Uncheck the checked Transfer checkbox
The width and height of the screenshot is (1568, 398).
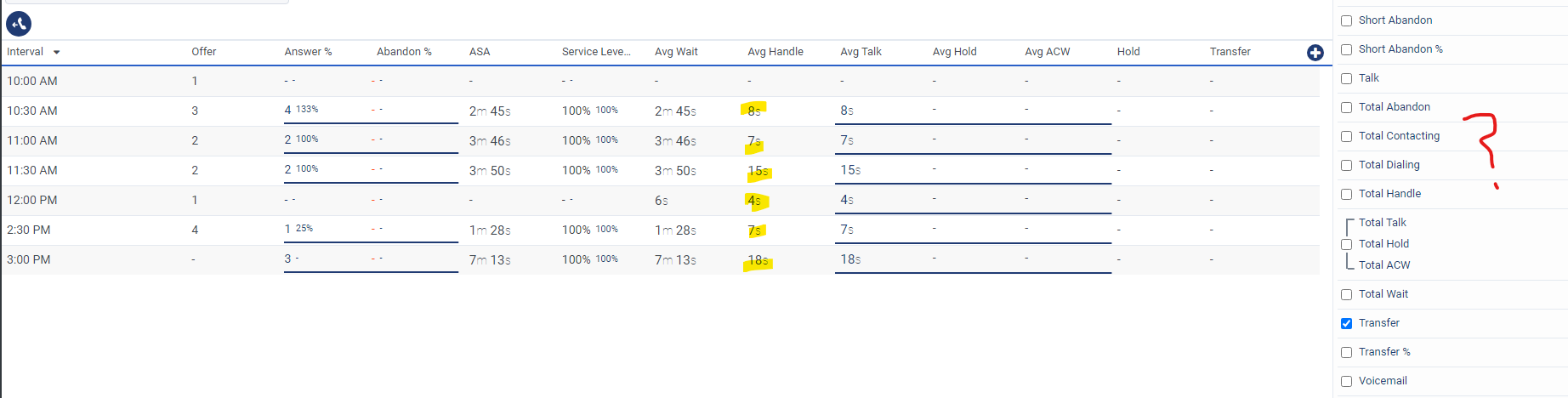1346,323
